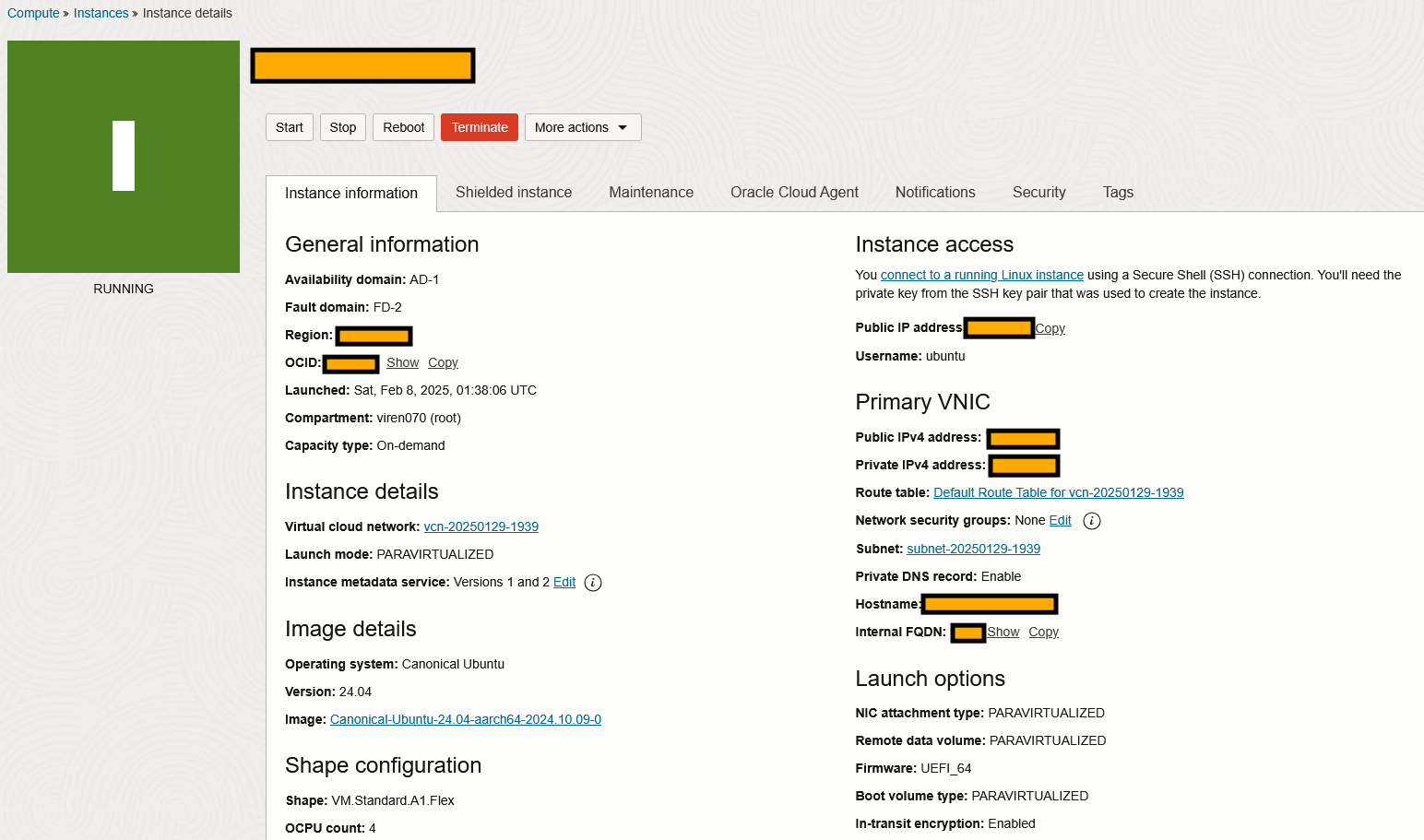Open subnet-20250129-1939 link
This screenshot has height=840, width=1424.
click(974, 549)
